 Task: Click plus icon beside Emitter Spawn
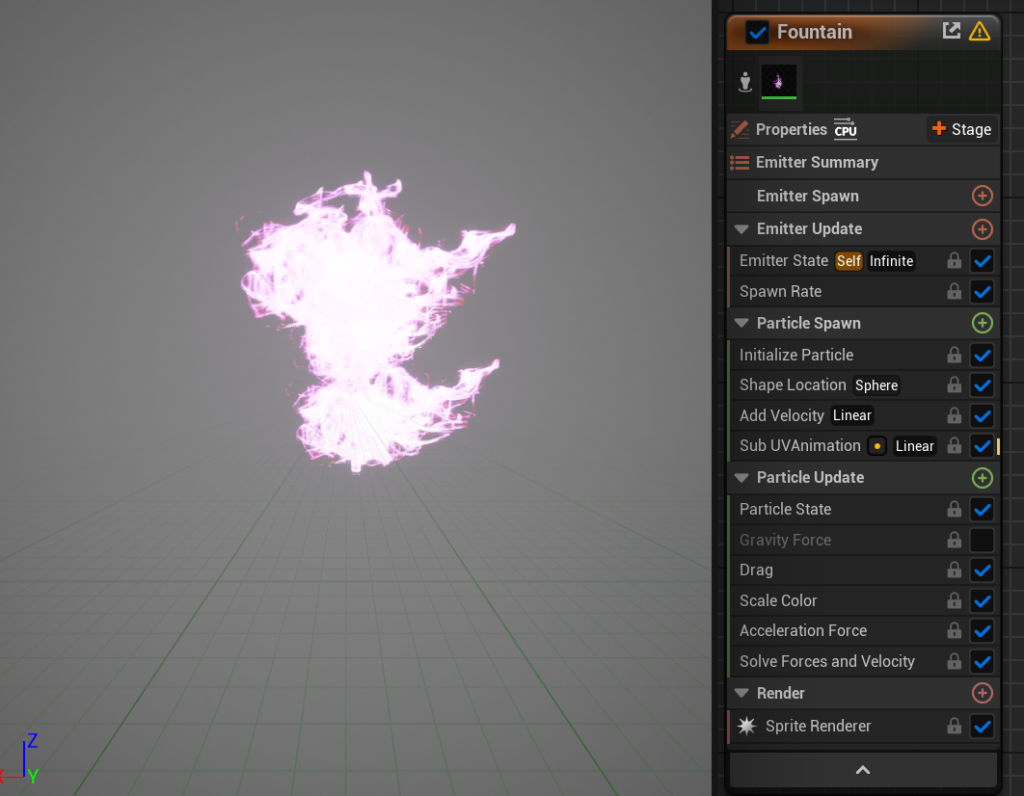coord(982,196)
